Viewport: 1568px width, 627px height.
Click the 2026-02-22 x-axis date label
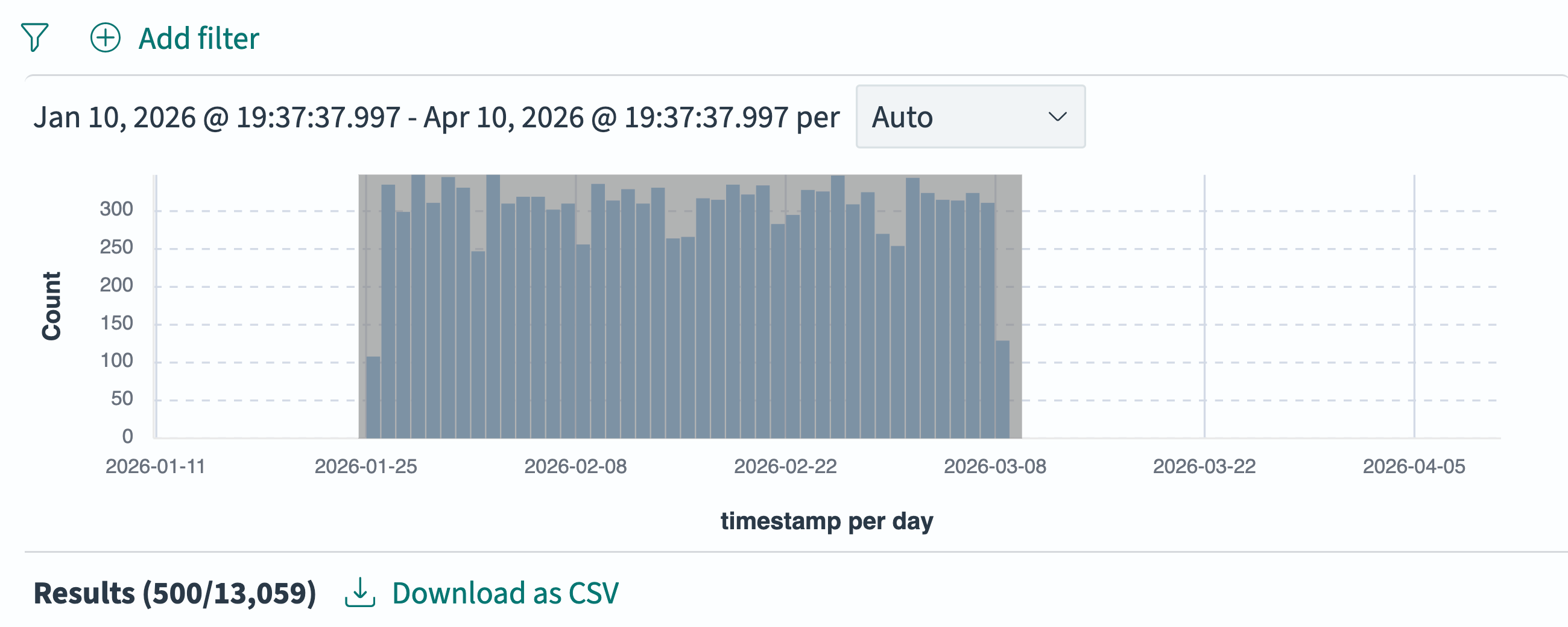pyautogui.click(x=785, y=466)
